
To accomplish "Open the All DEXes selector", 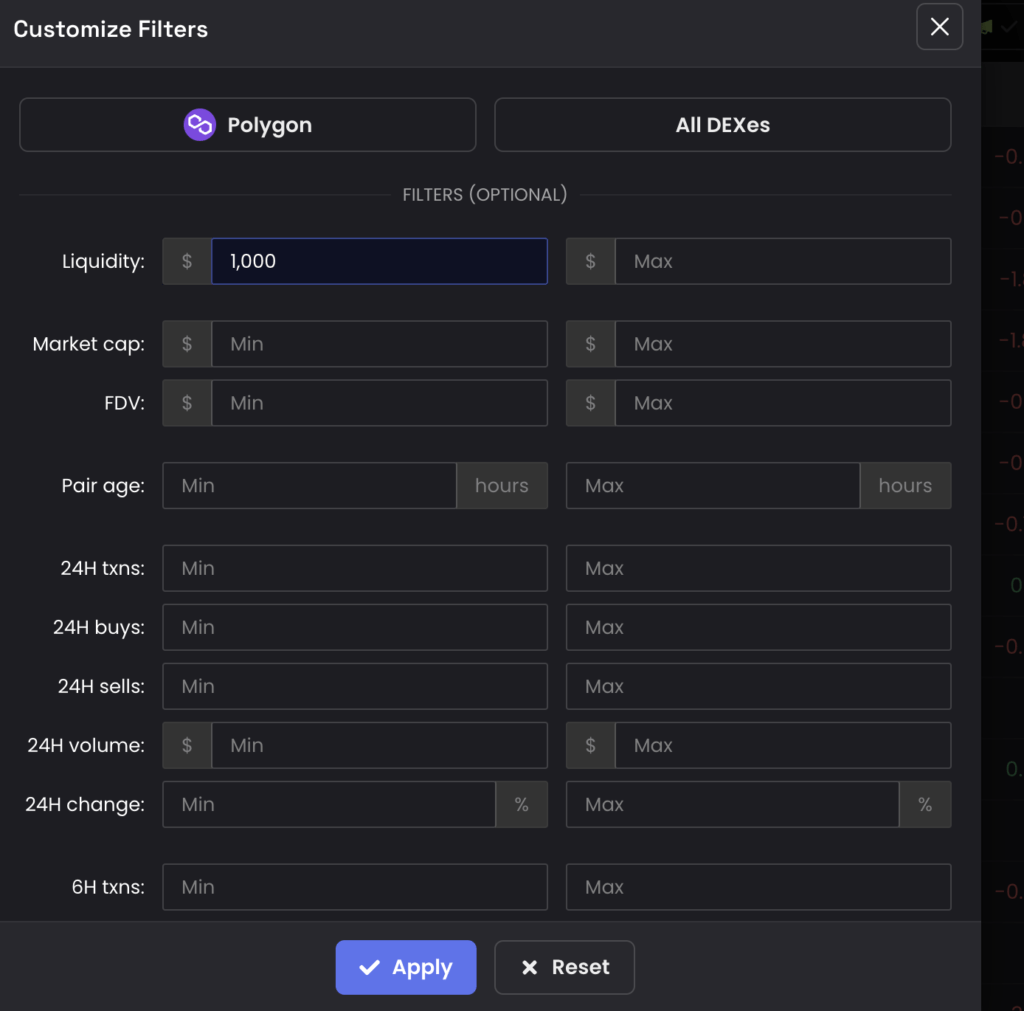I will point(722,125).
